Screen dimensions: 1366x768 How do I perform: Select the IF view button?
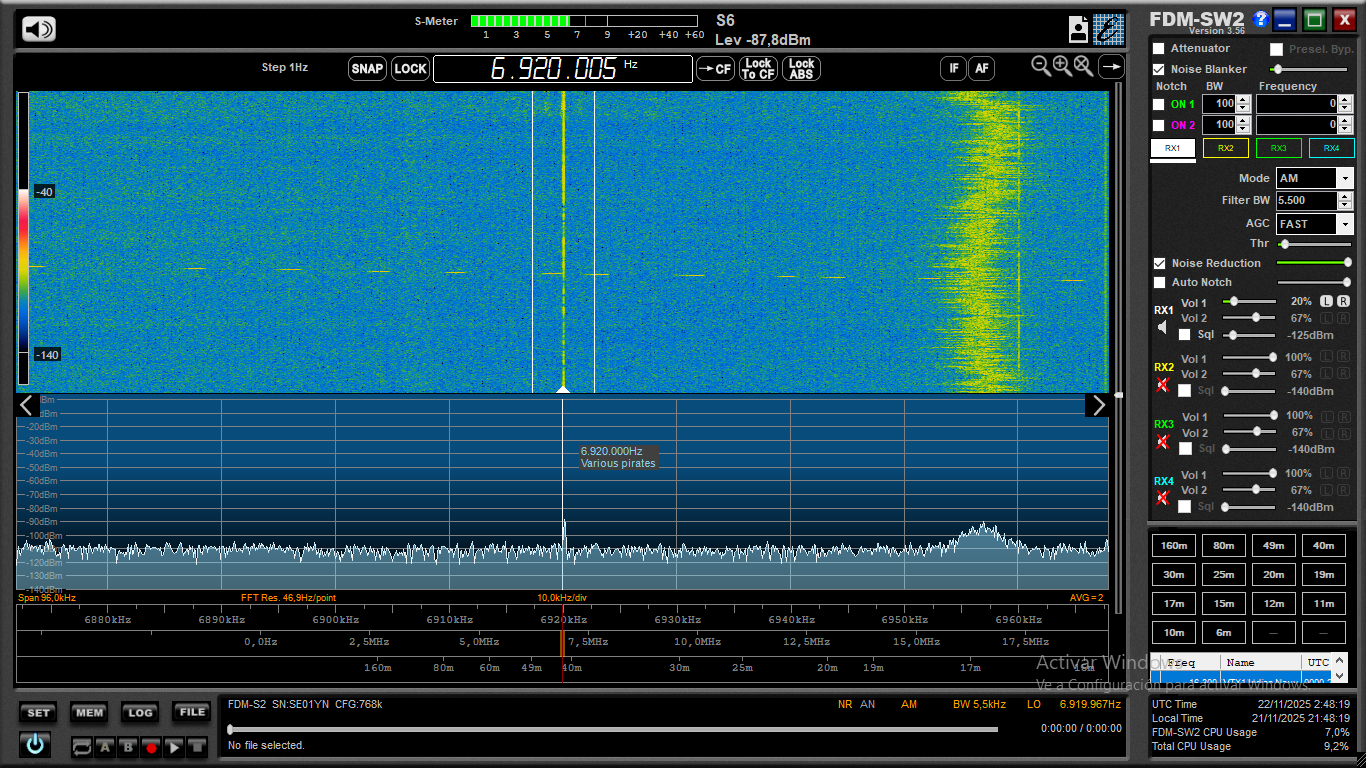coord(953,68)
